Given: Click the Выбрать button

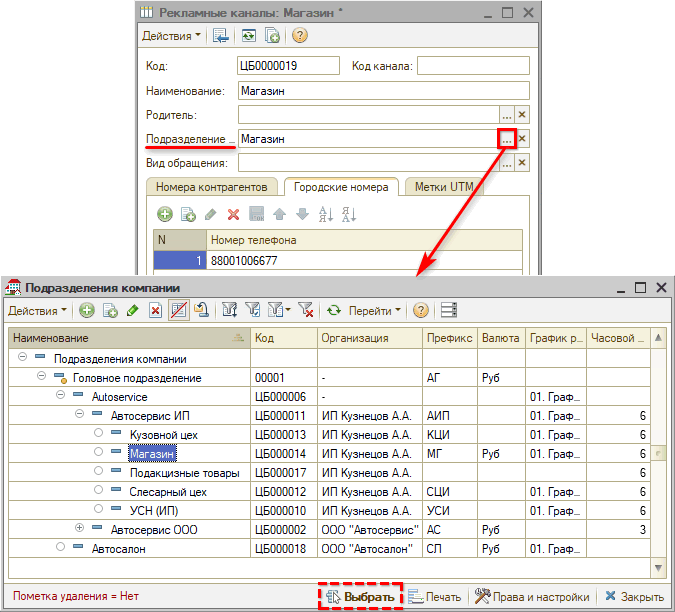Looking at the screenshot, I should point(361,597).
